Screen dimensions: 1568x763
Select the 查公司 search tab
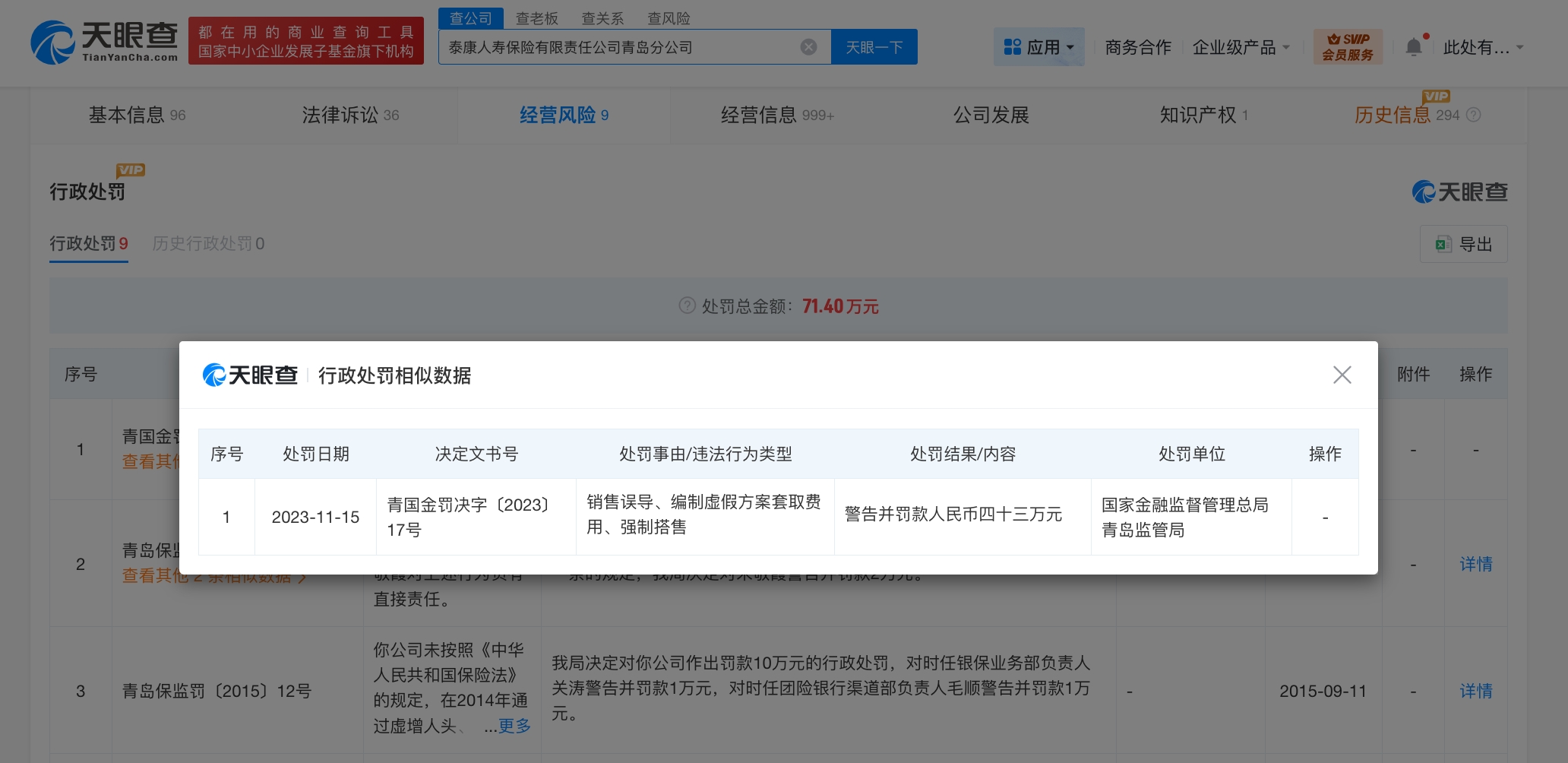(x=471, y=18)
